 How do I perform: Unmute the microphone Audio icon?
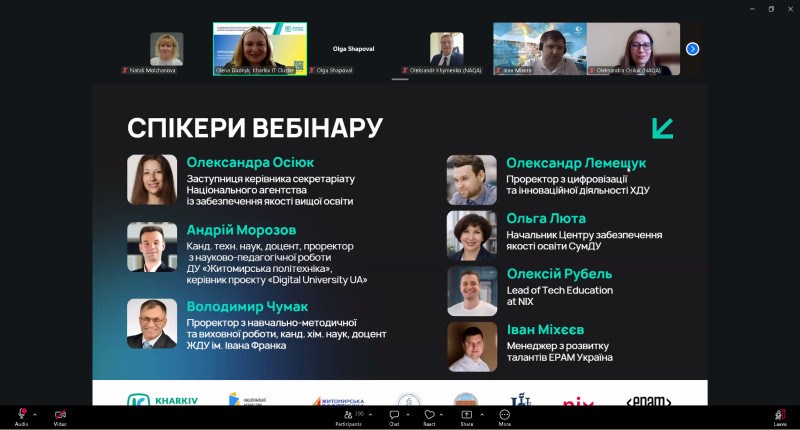coord(21,417)
